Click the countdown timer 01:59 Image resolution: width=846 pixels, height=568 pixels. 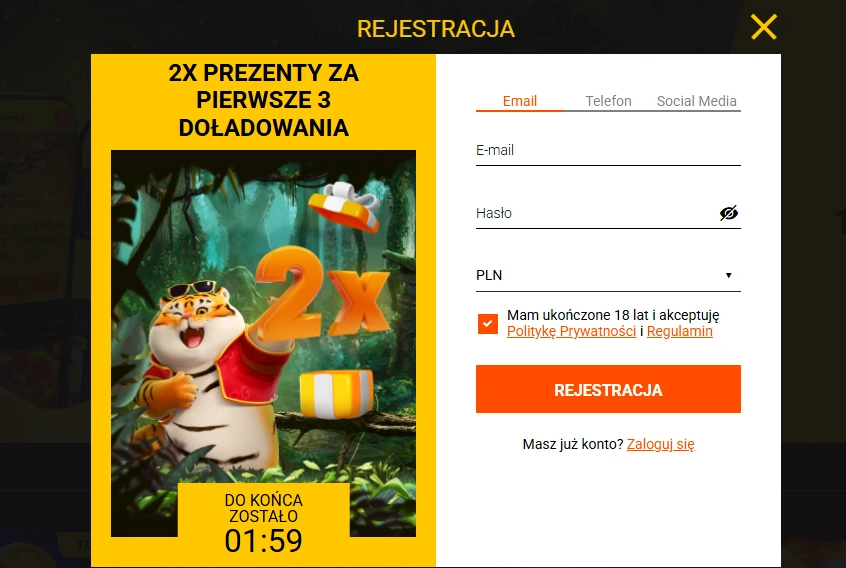(x=263, y=540)
